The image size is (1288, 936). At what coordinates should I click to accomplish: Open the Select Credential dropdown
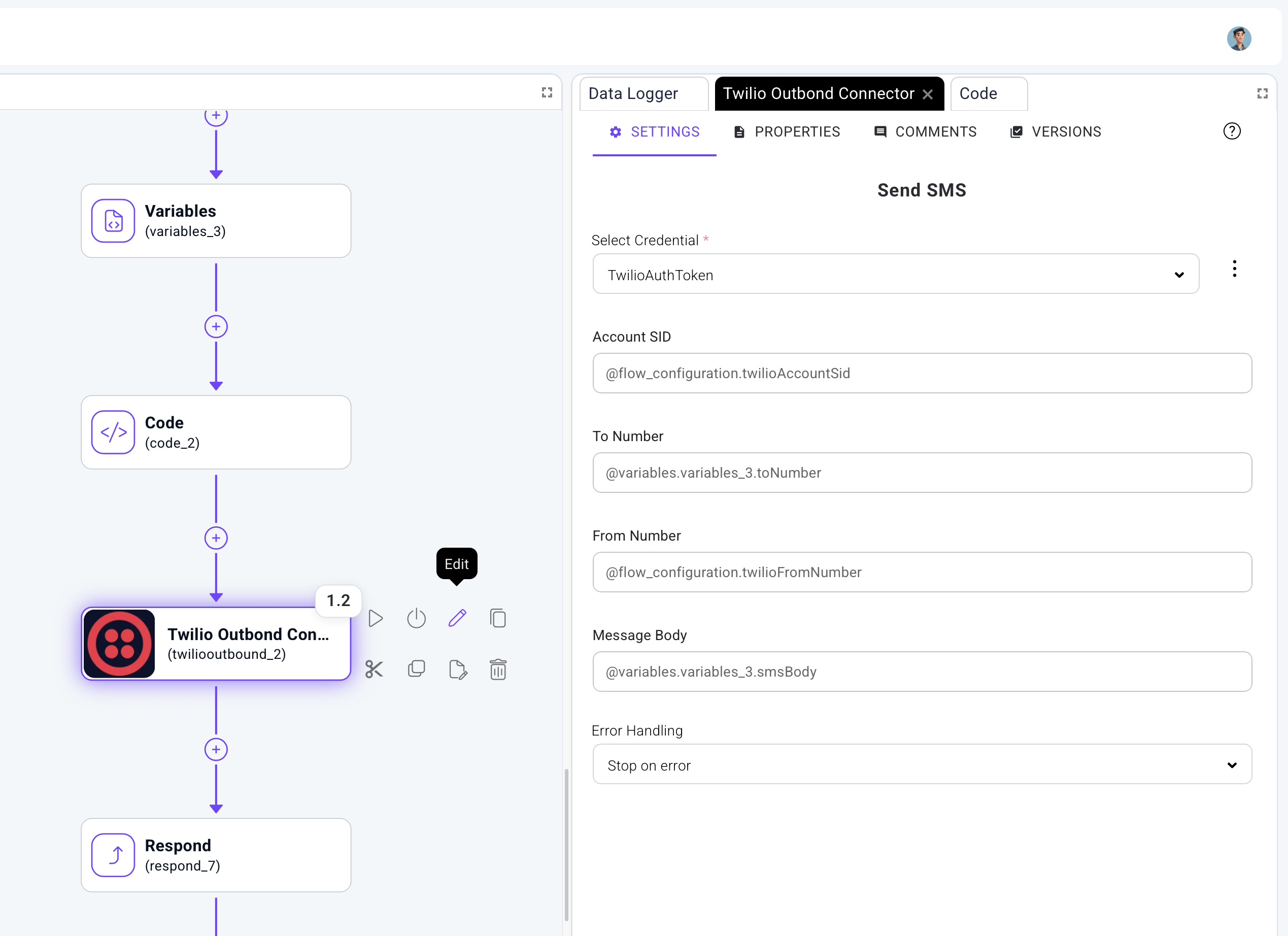896,274
